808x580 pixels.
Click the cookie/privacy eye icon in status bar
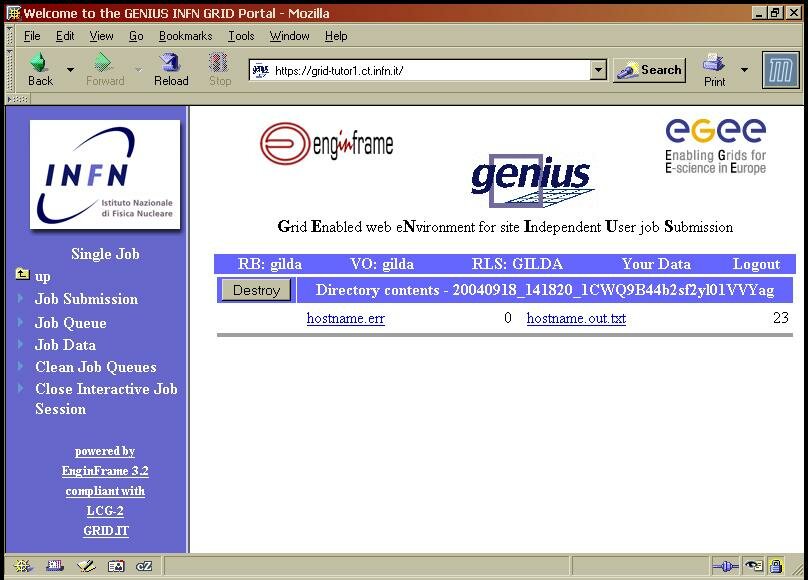pos(753,567)
